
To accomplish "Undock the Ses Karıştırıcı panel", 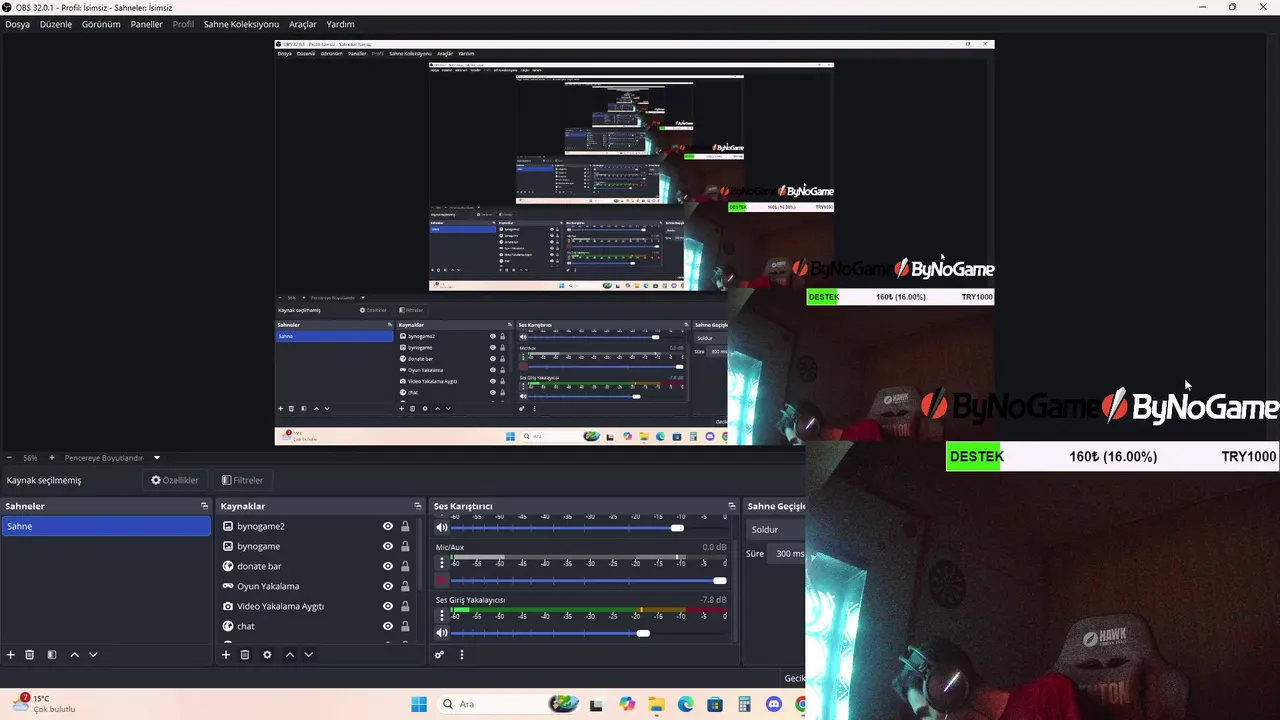I will pyautogui.click(x=732, y=506).
